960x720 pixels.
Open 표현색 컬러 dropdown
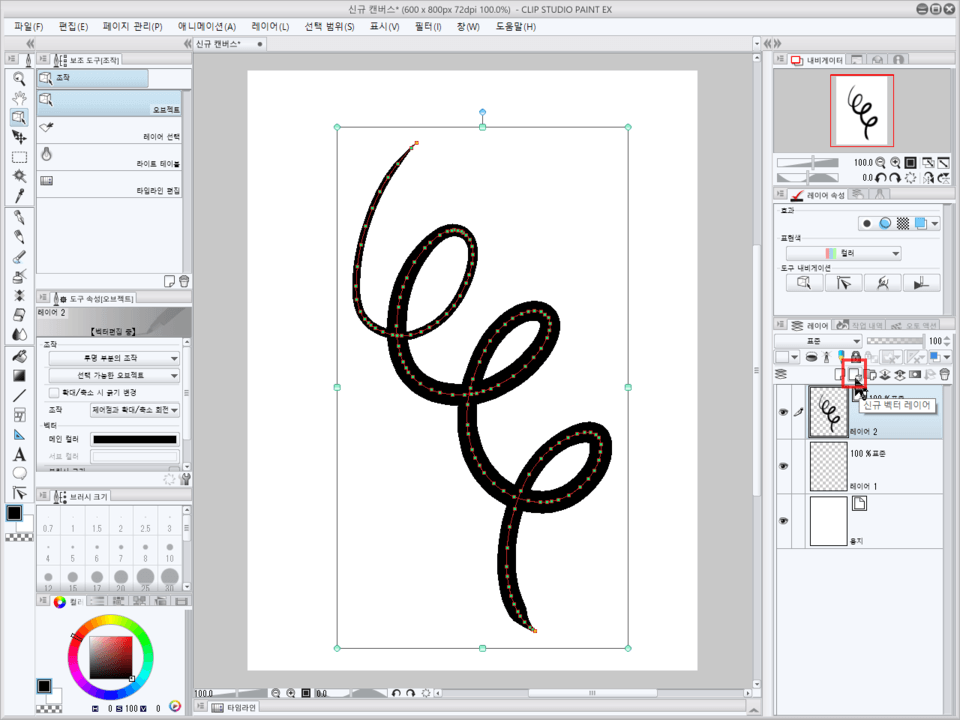(843, 253)
